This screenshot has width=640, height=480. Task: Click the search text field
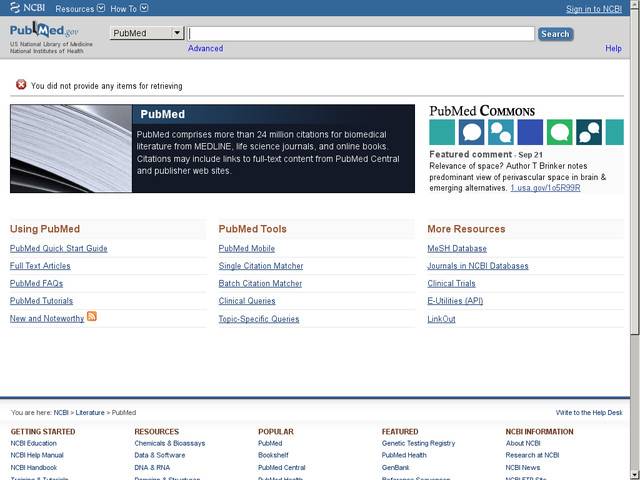tap(361, 34)
